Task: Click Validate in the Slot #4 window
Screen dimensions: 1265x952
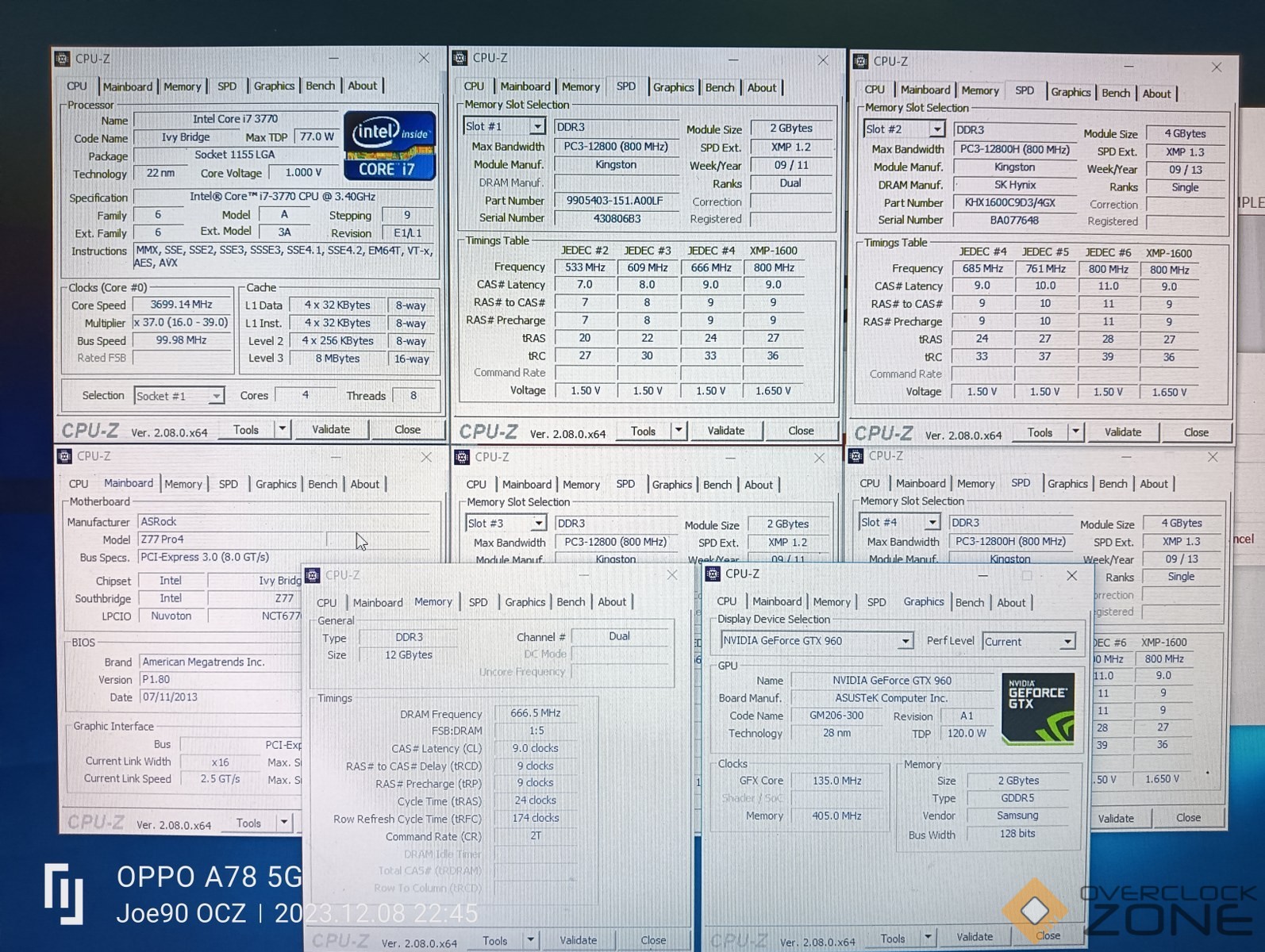Action: pos(1116,818)
